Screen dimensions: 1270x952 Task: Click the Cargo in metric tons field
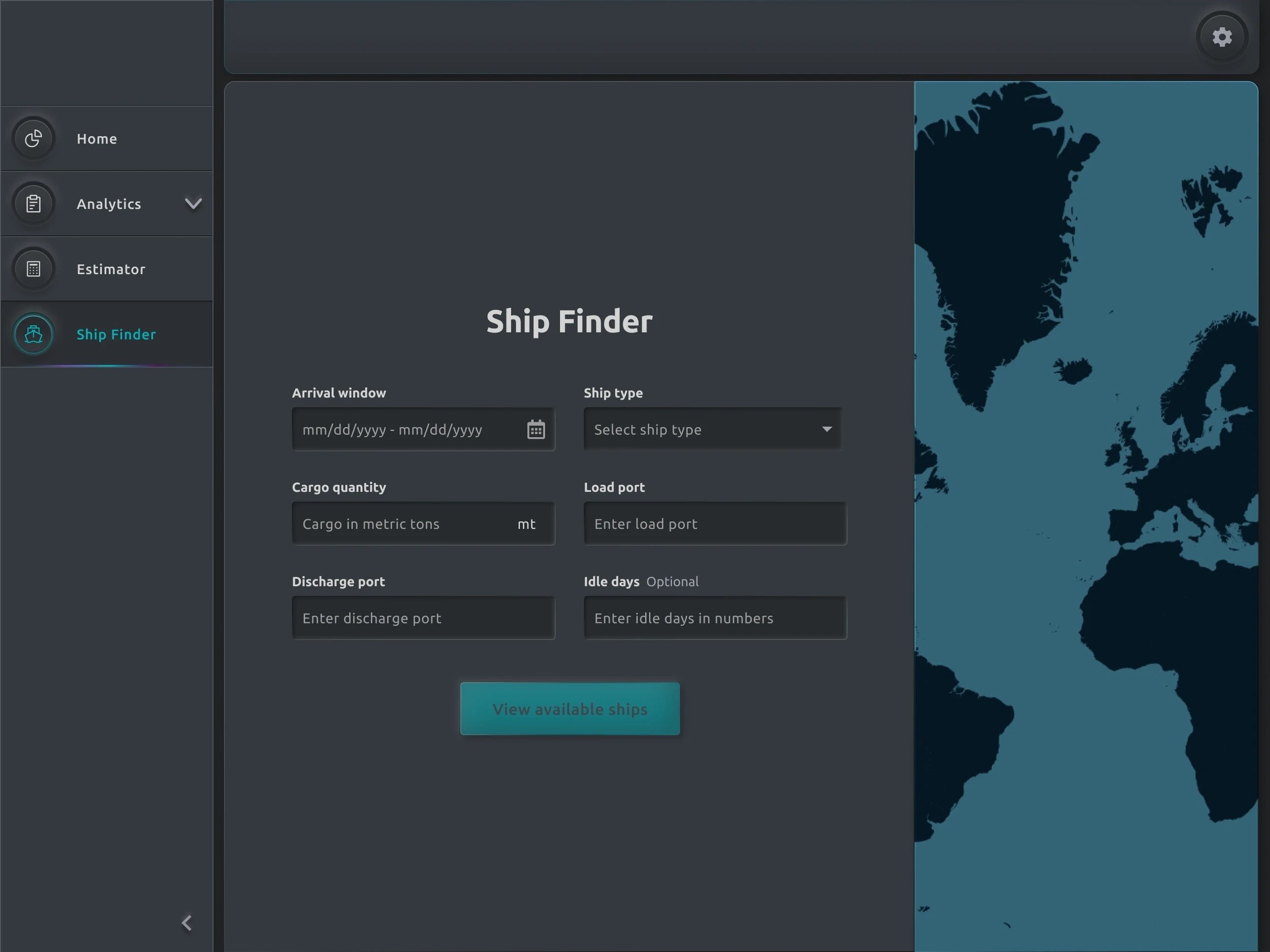click(x=402, y=524)
